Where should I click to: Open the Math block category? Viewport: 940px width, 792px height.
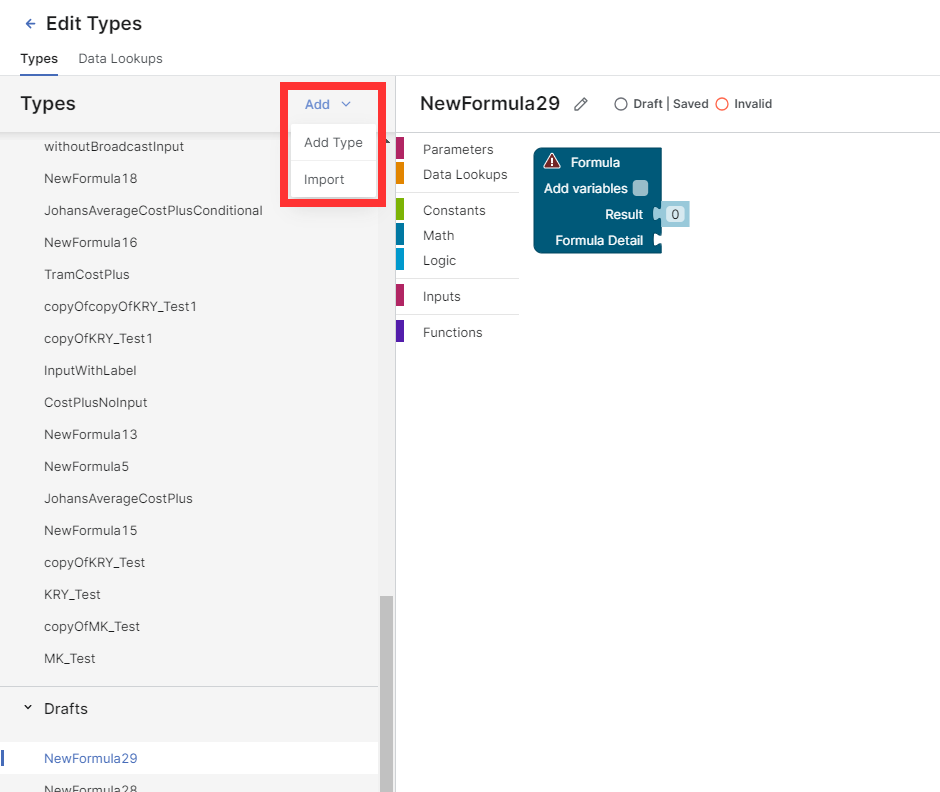438,235
